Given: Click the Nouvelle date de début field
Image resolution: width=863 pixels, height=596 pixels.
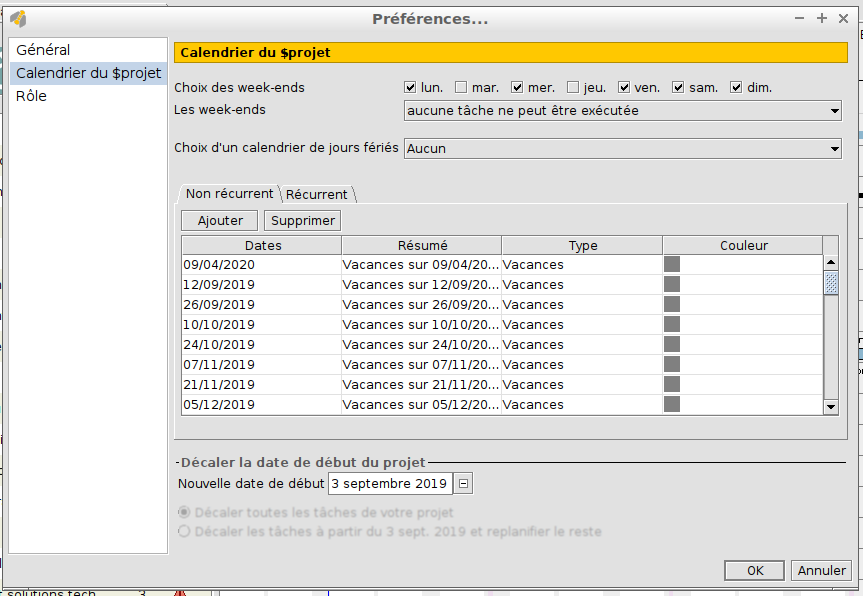Looking at the screenshot, I should point(389,483).
